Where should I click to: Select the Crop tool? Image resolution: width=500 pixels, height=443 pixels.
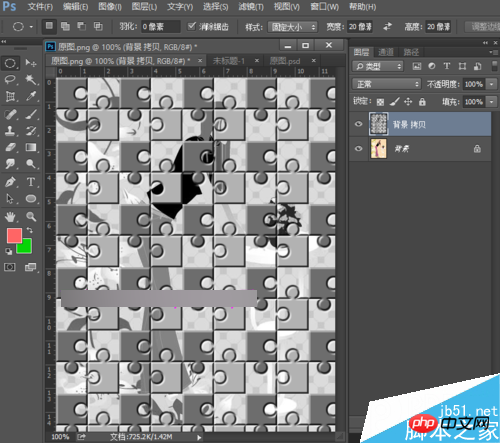(10, 97)
